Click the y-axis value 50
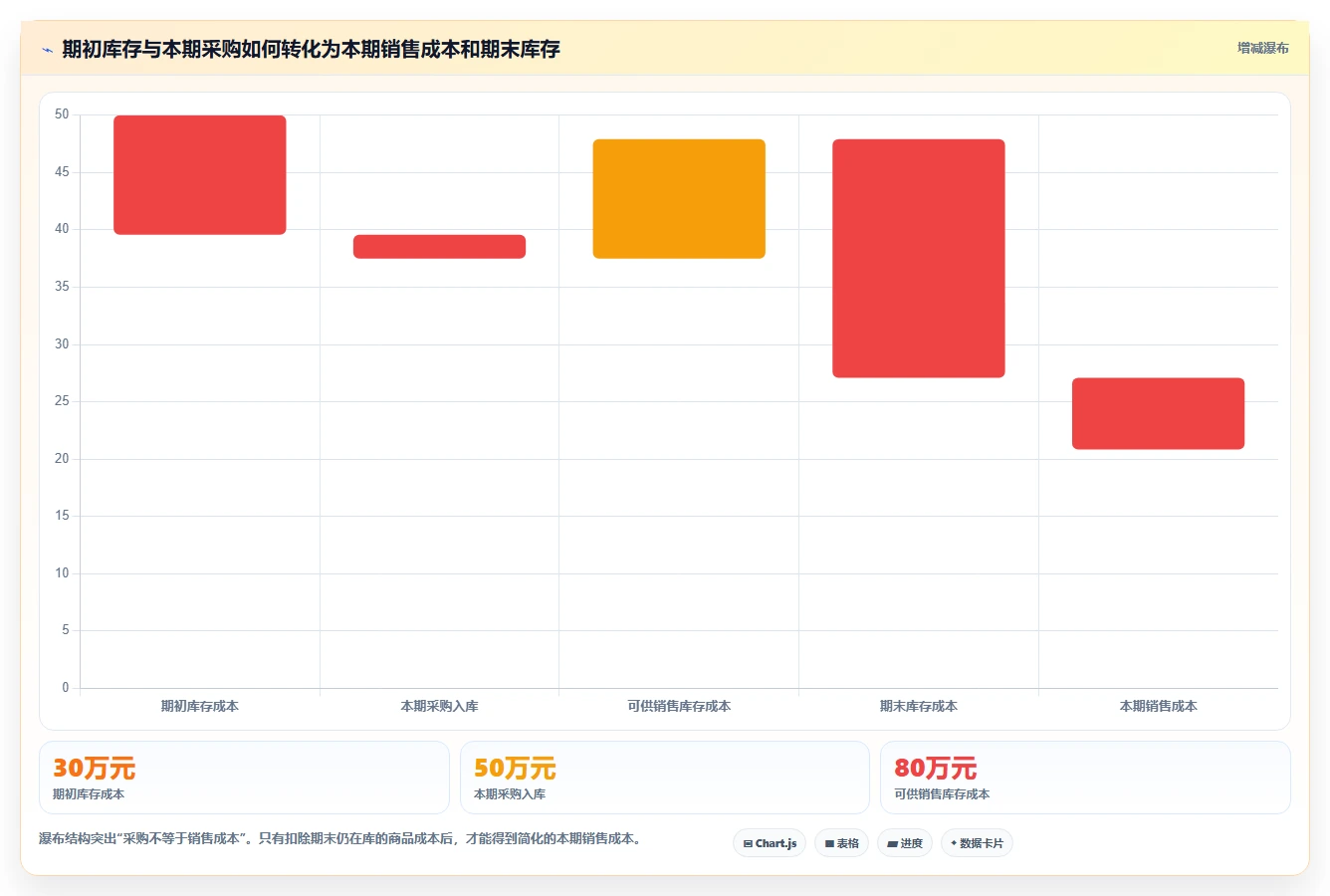Screen dimensions: 1330x896 tap(62, 114)
